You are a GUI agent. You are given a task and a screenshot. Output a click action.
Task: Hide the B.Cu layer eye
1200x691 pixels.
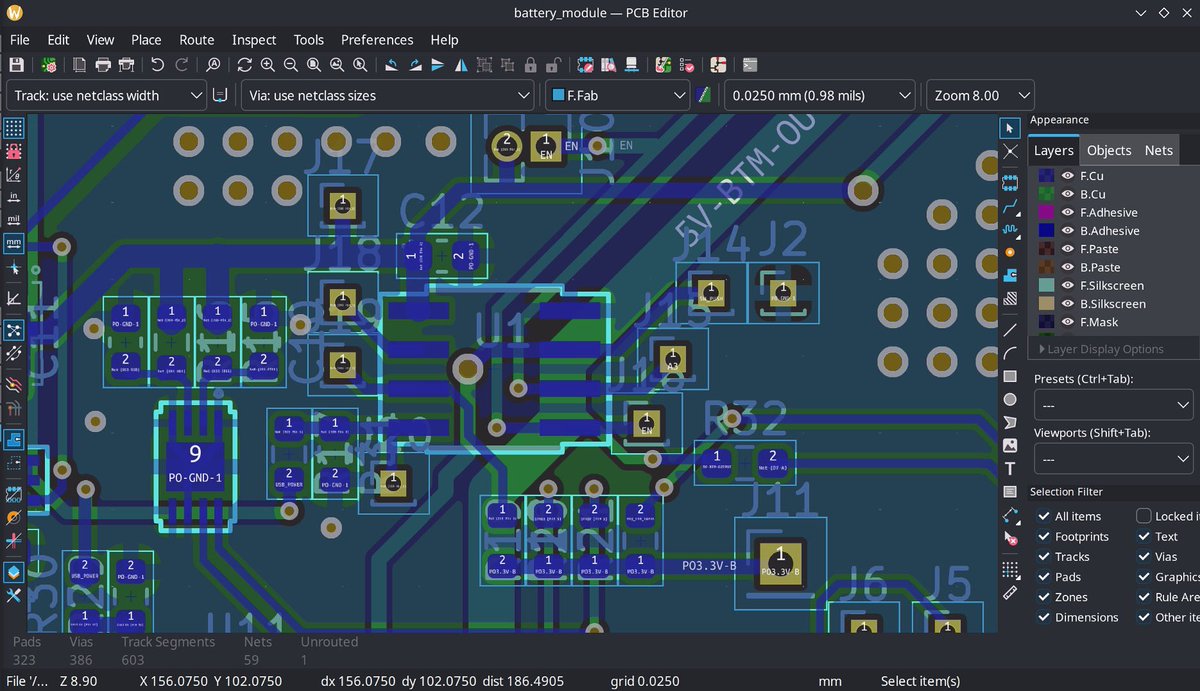coord(1067,194)
